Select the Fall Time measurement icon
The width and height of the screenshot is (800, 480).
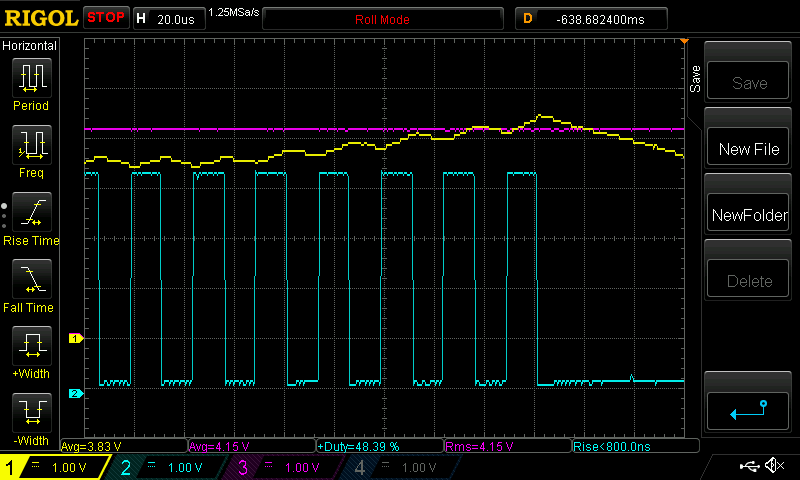(30, 280)
